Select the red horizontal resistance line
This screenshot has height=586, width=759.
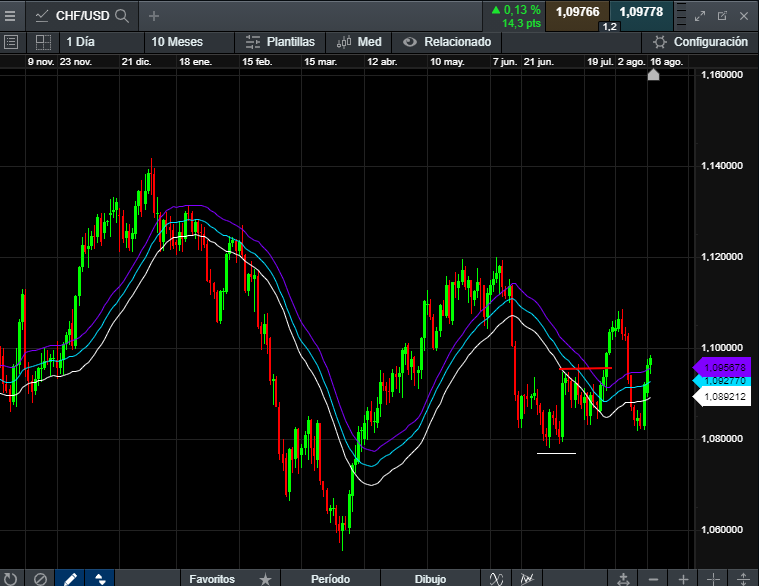point(585,369)
